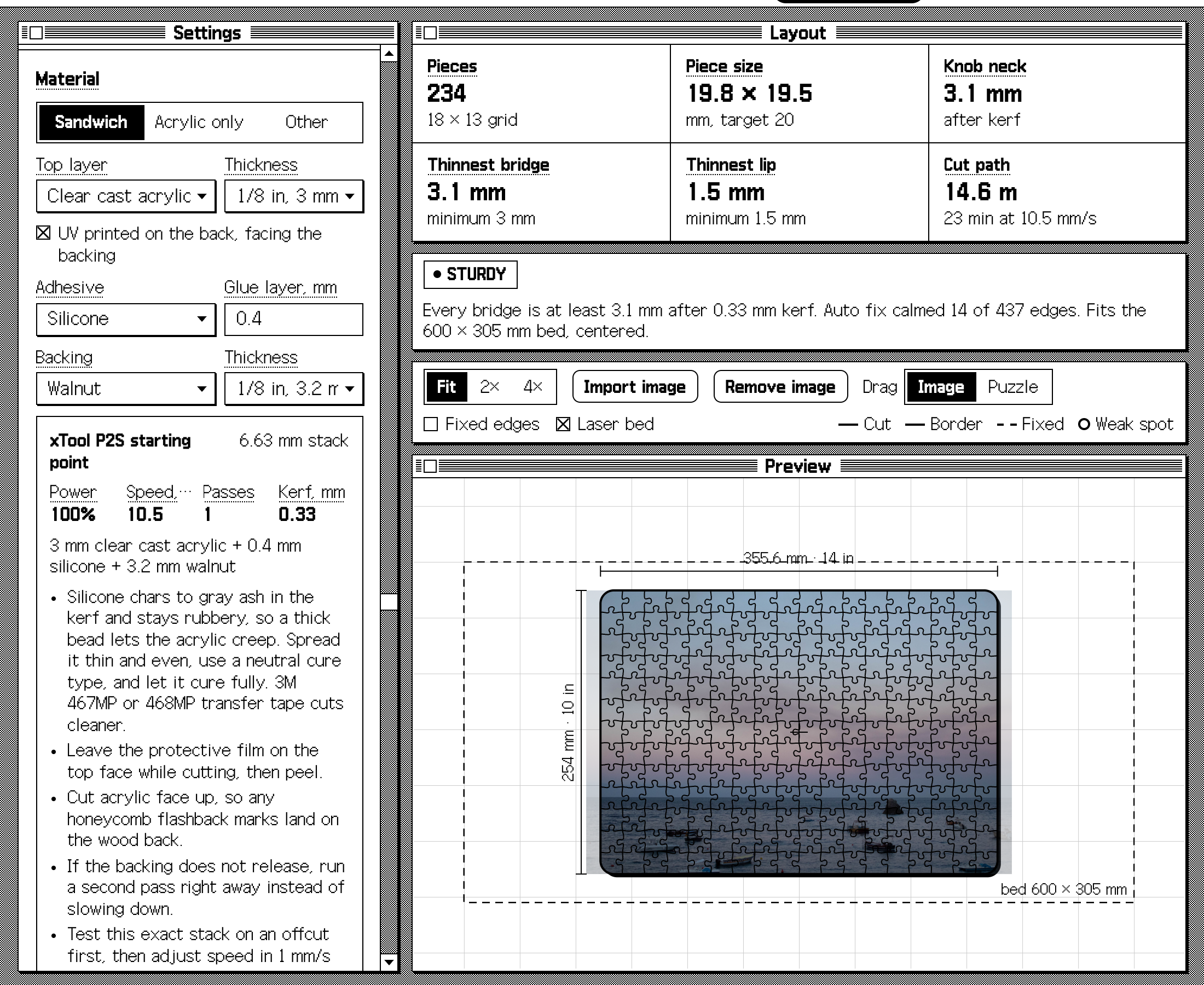Screen dimensions: 1204x985
Task: Click the Settings scrollbar up arrow
Action: pyautogui.click(x=389, y=55)
